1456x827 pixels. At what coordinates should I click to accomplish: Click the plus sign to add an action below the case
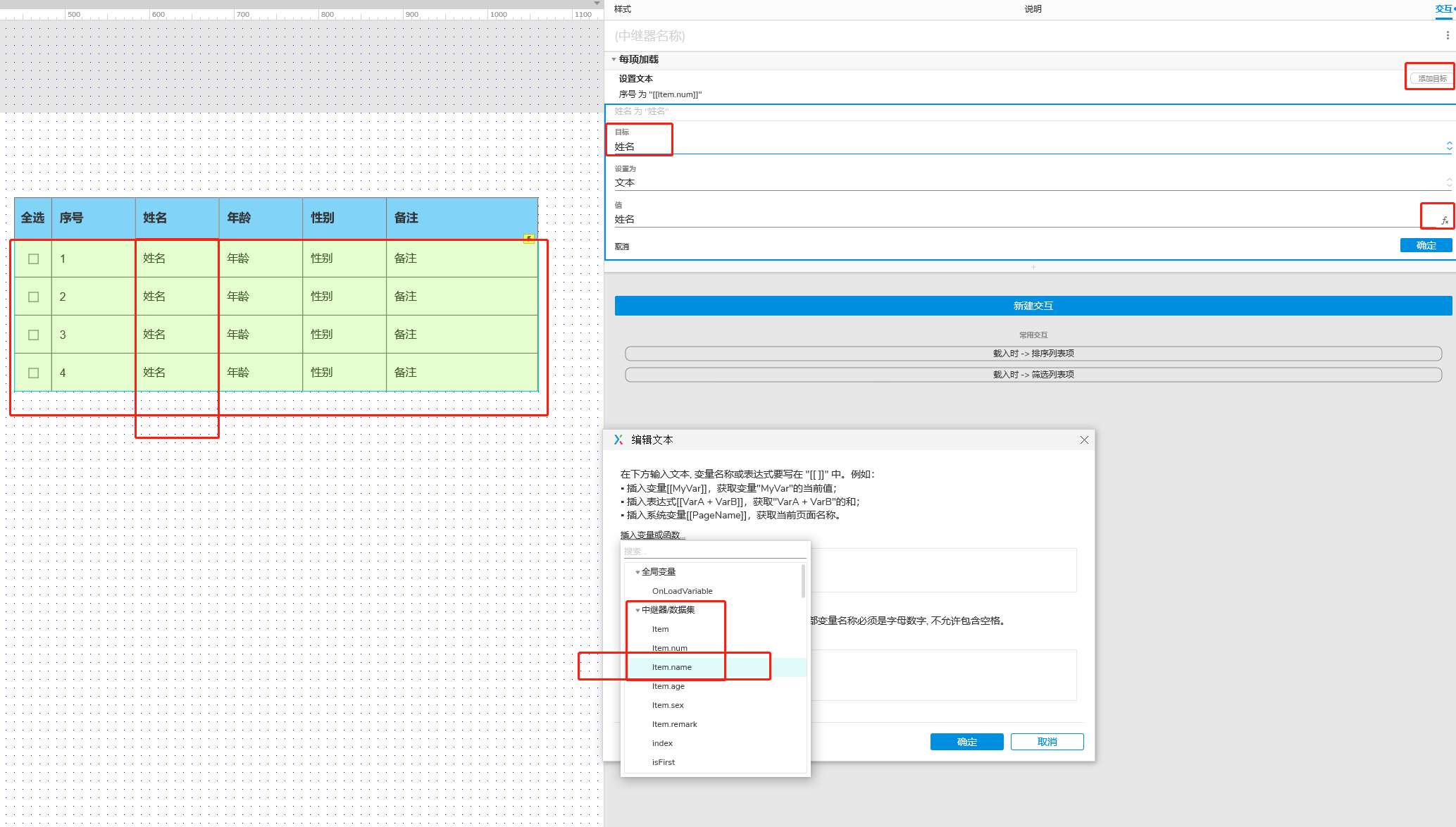[x=1033, y=267]
